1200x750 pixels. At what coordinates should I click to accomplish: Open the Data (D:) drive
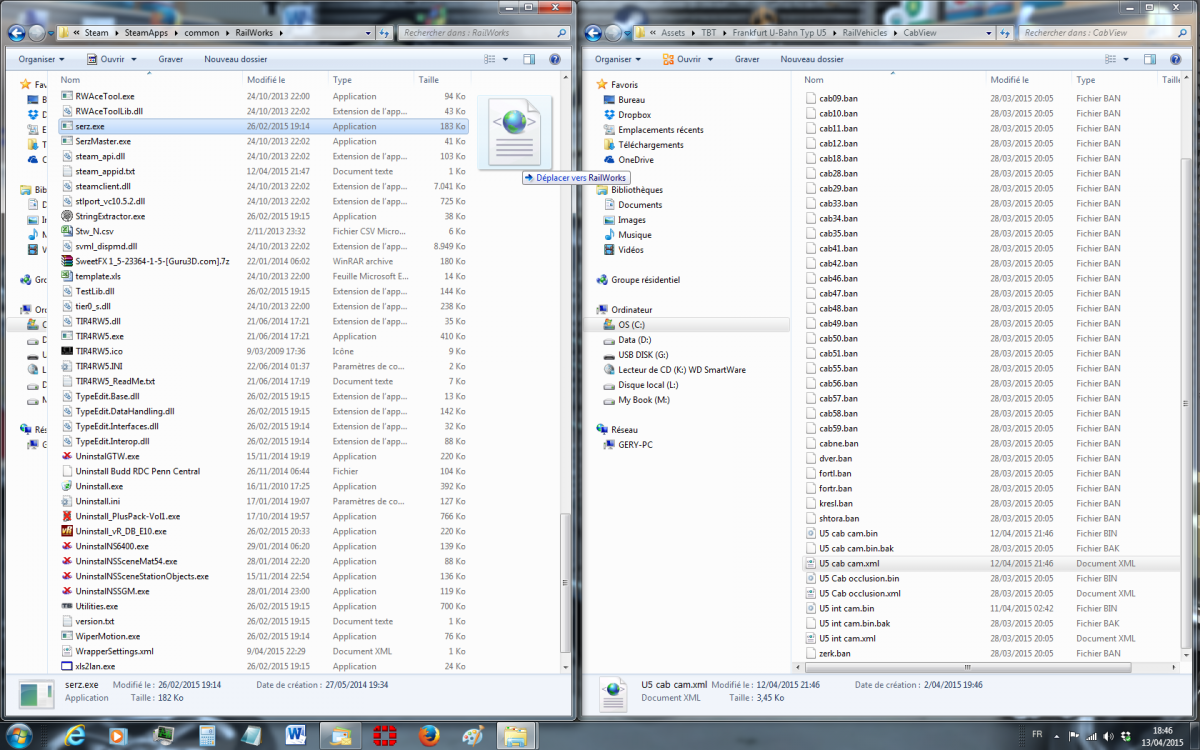click(x=634, y=340)
